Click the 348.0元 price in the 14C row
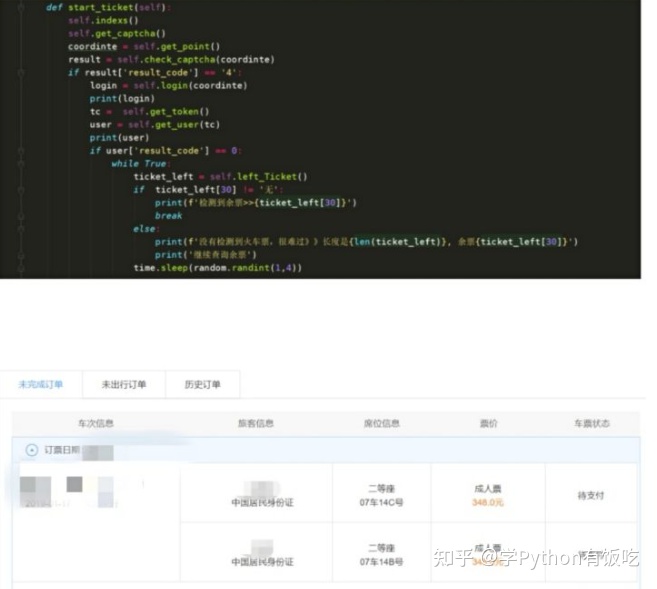This screenshot has height=589, width=657. [488, 502]
